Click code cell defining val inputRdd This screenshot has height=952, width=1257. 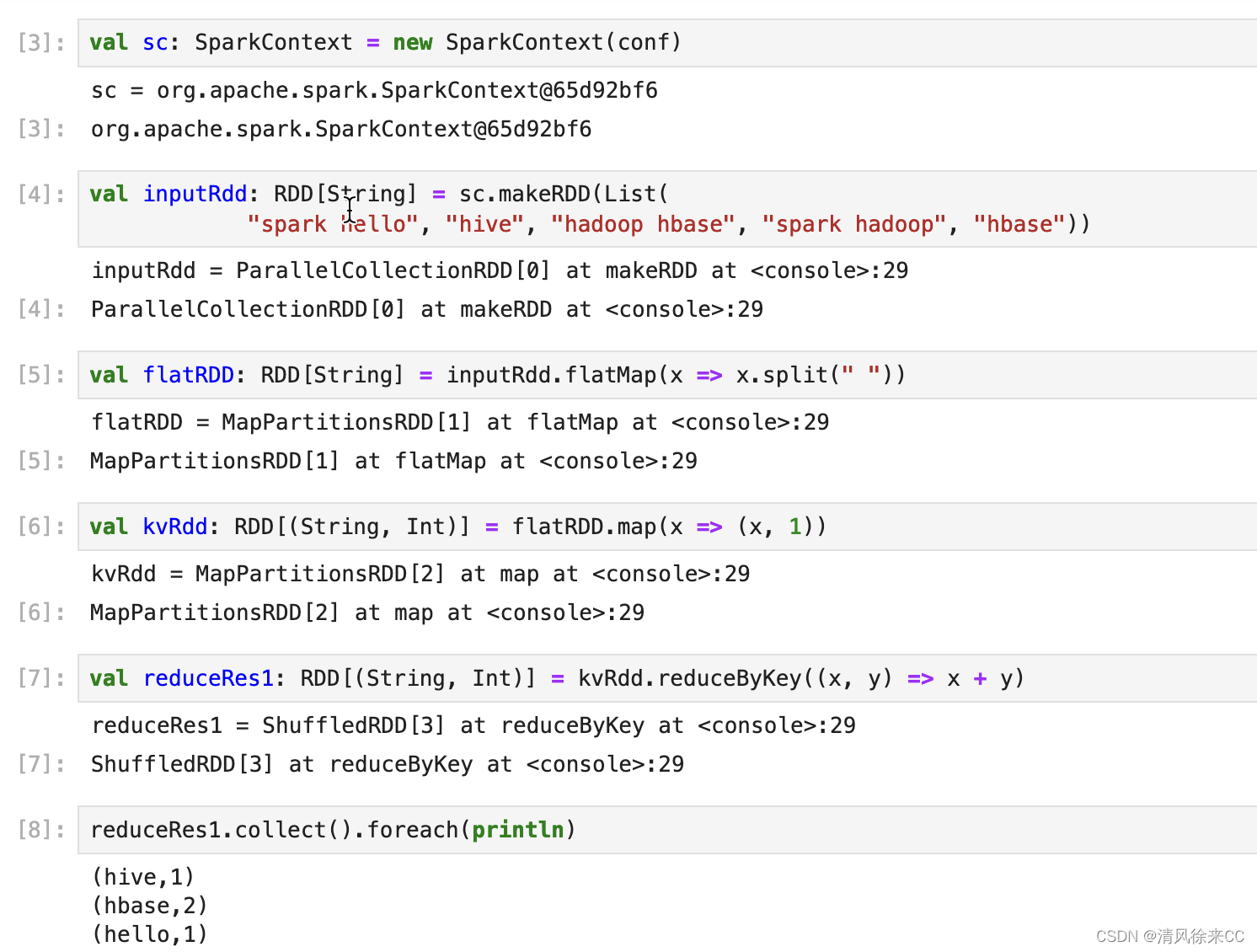[x=667, y=209]
